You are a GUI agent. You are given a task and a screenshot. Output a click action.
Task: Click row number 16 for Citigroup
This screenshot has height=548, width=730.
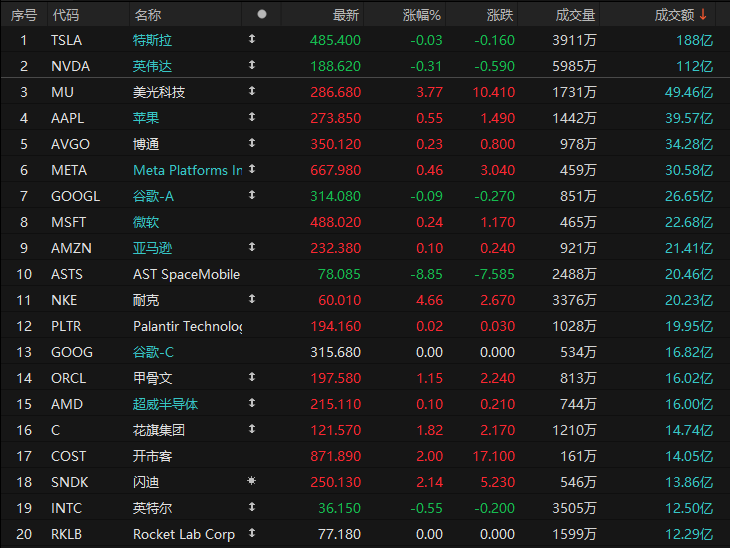(x=24, y=430)
